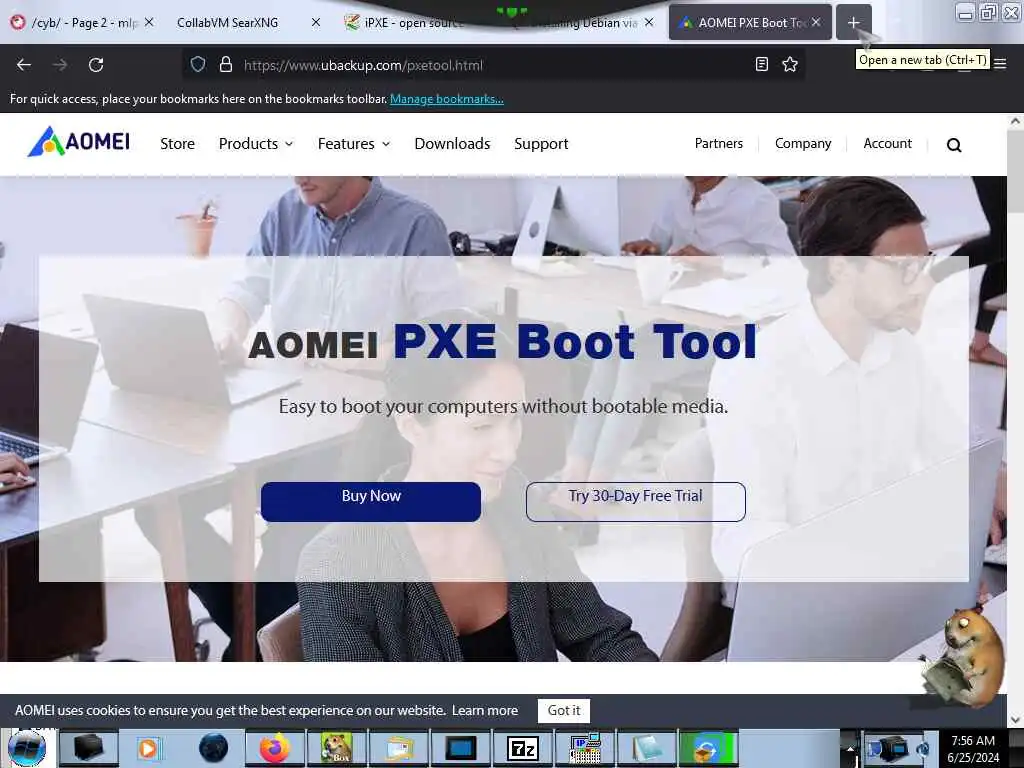Viewport: 1024px width, 768px height.
Task: Launch the media player taskbar icon
Action: pos(150,748)
